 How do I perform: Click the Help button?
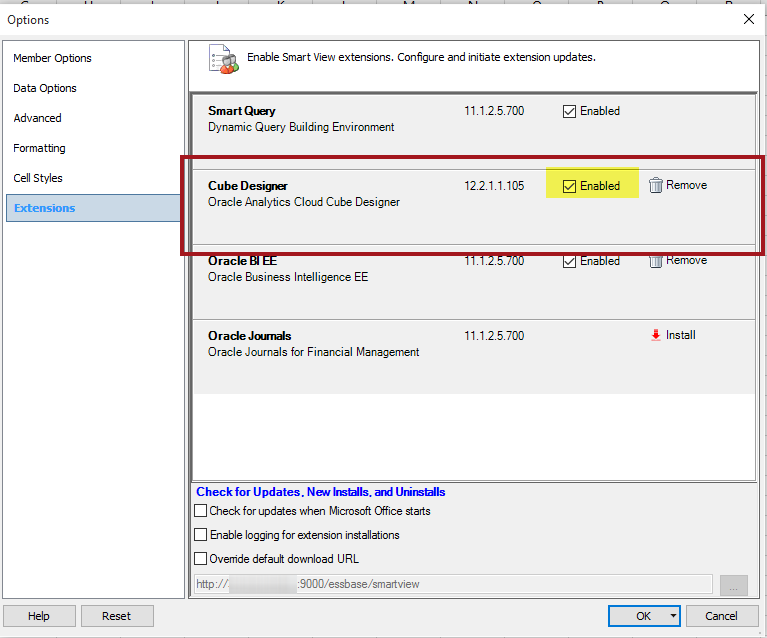click(39, 616)
